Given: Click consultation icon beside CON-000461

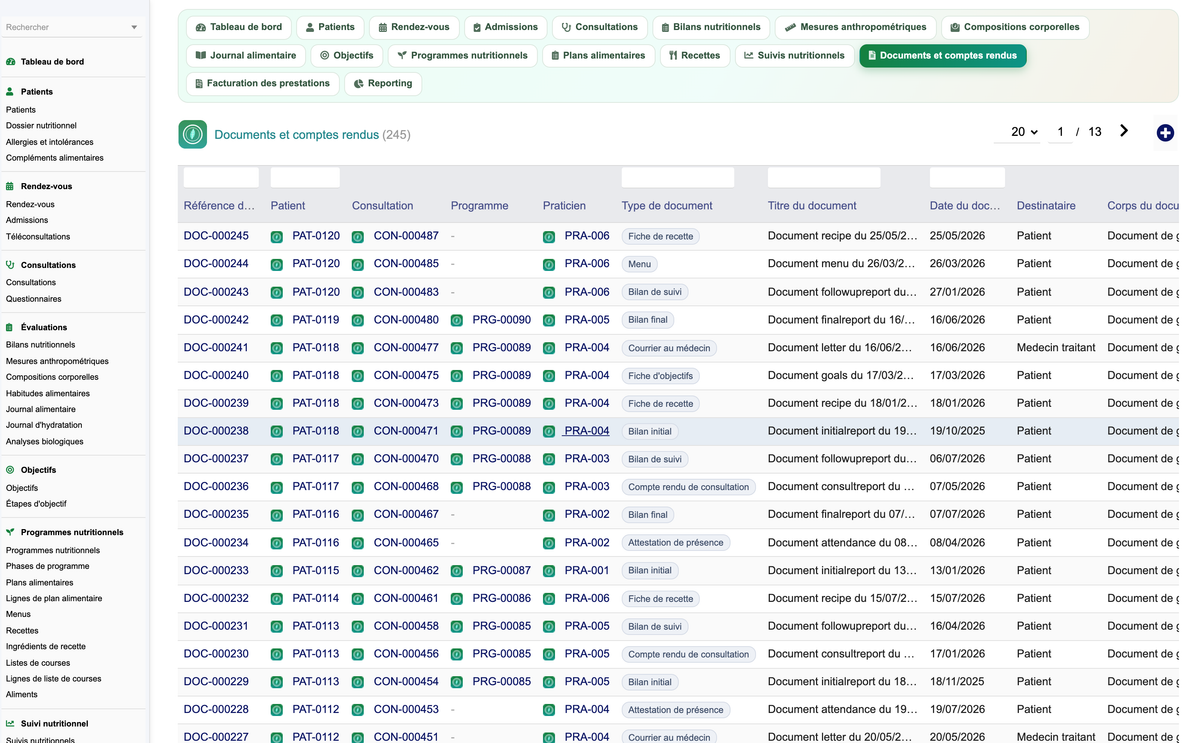Looking at the screenshot, I should pos(358,599).
